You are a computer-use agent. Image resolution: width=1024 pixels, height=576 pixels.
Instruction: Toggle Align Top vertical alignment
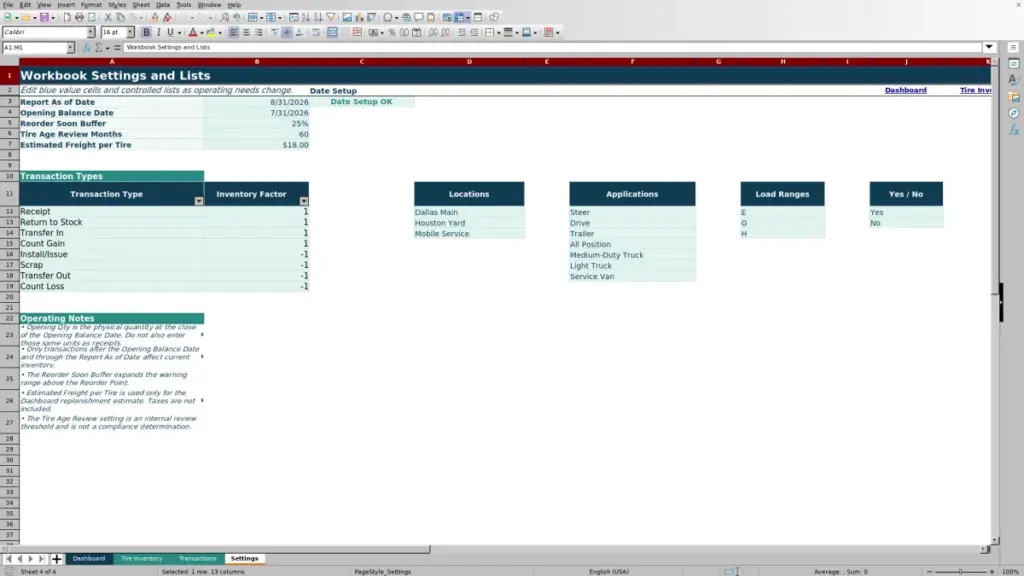click(275, 33)
